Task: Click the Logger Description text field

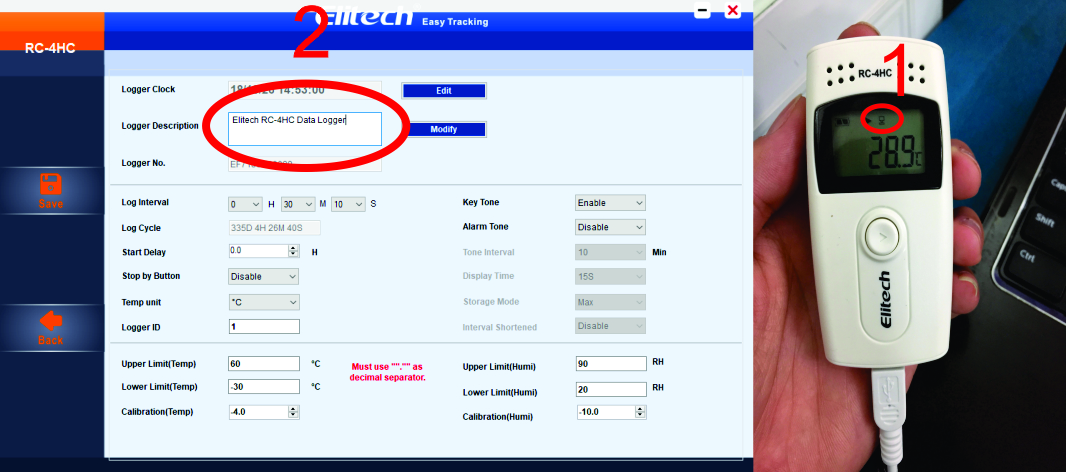Action: (305, 128)
